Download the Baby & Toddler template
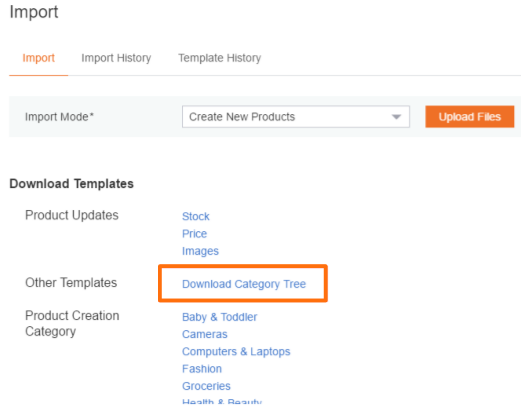Viewport: 521px width, 407px height. [219, 317]
